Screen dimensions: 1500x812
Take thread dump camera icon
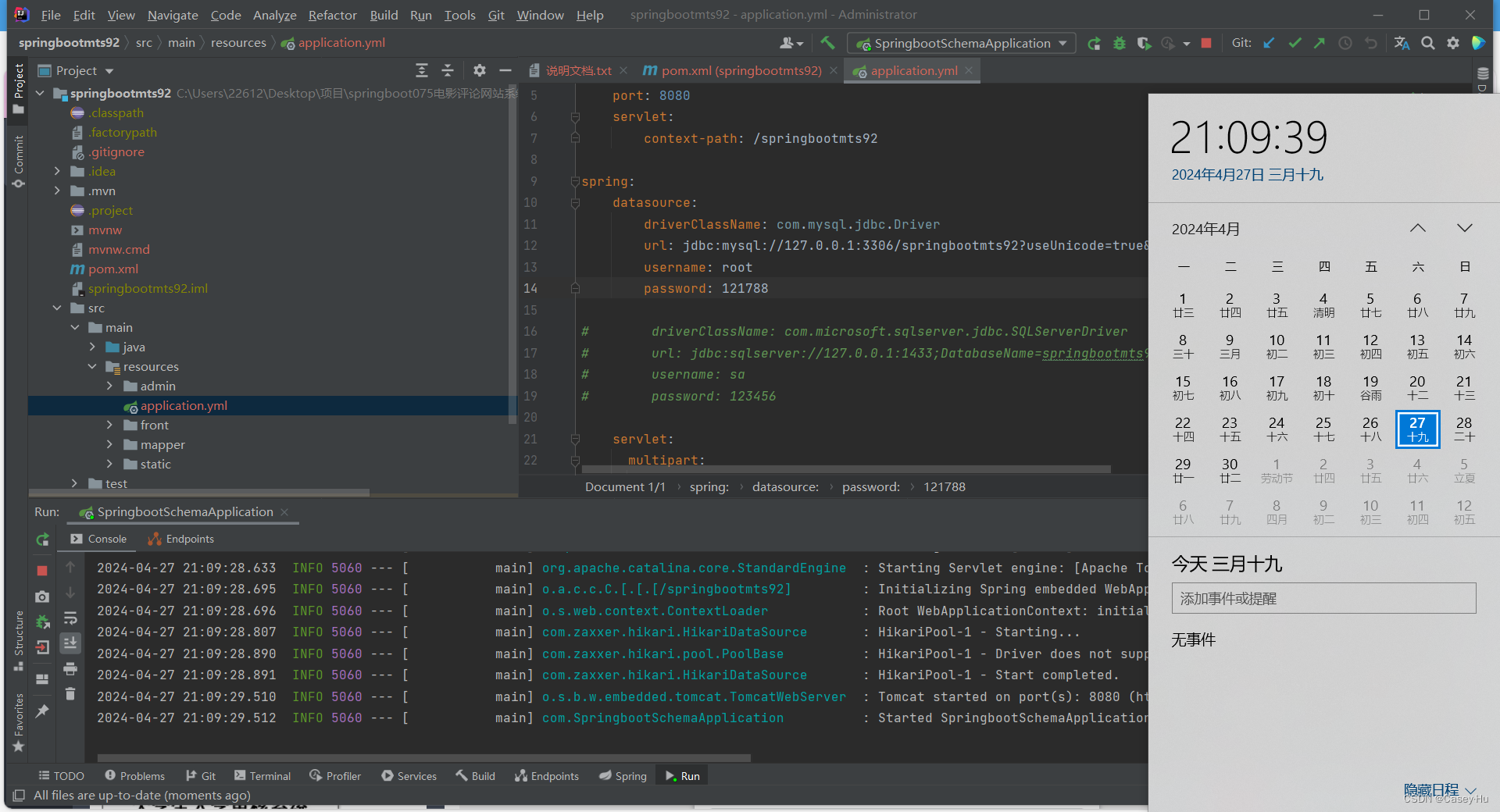point(42,597)
